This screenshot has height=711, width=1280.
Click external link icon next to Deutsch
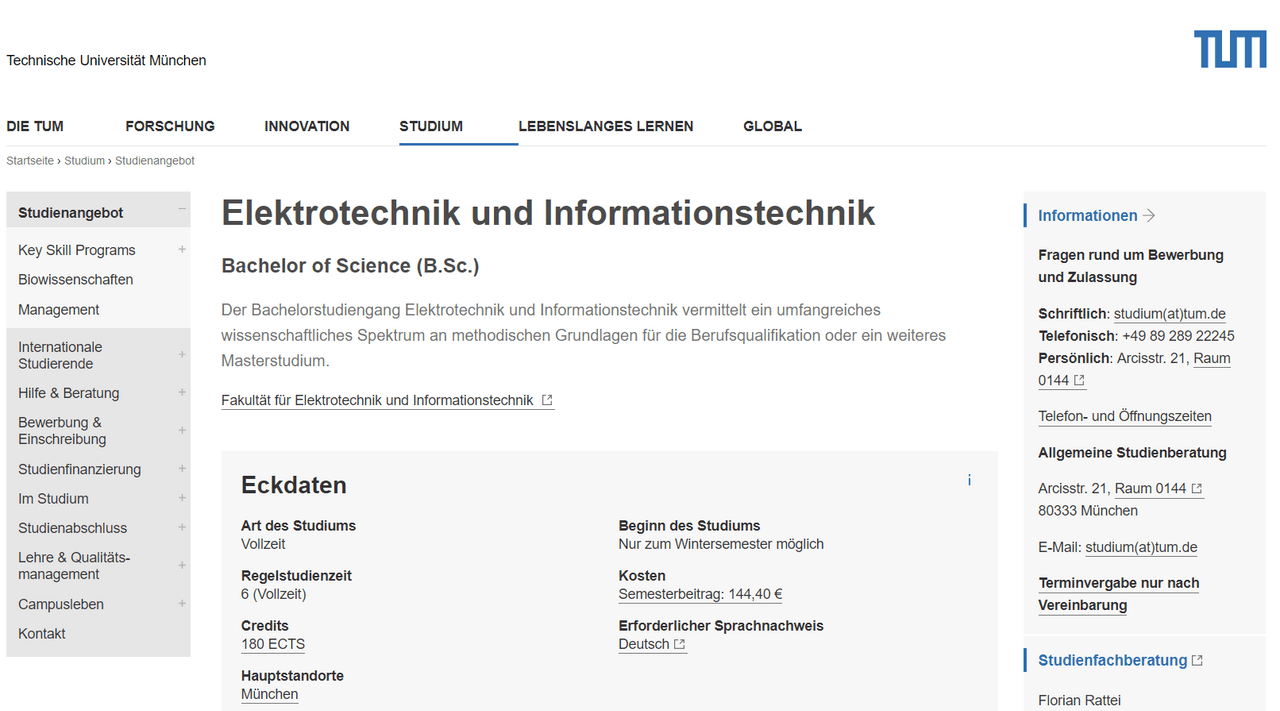pos(680,644)
